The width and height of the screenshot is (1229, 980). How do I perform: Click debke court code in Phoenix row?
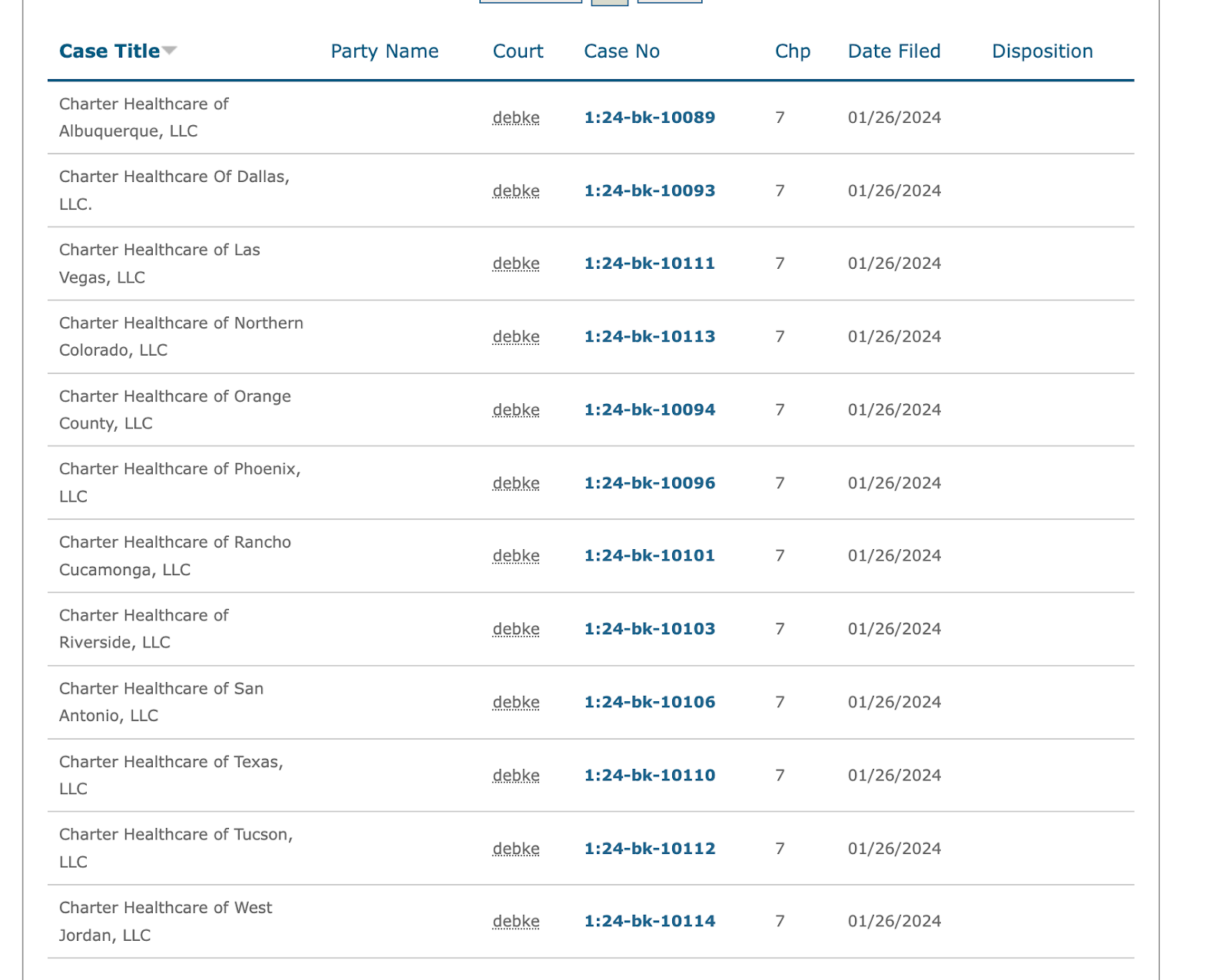516,483
